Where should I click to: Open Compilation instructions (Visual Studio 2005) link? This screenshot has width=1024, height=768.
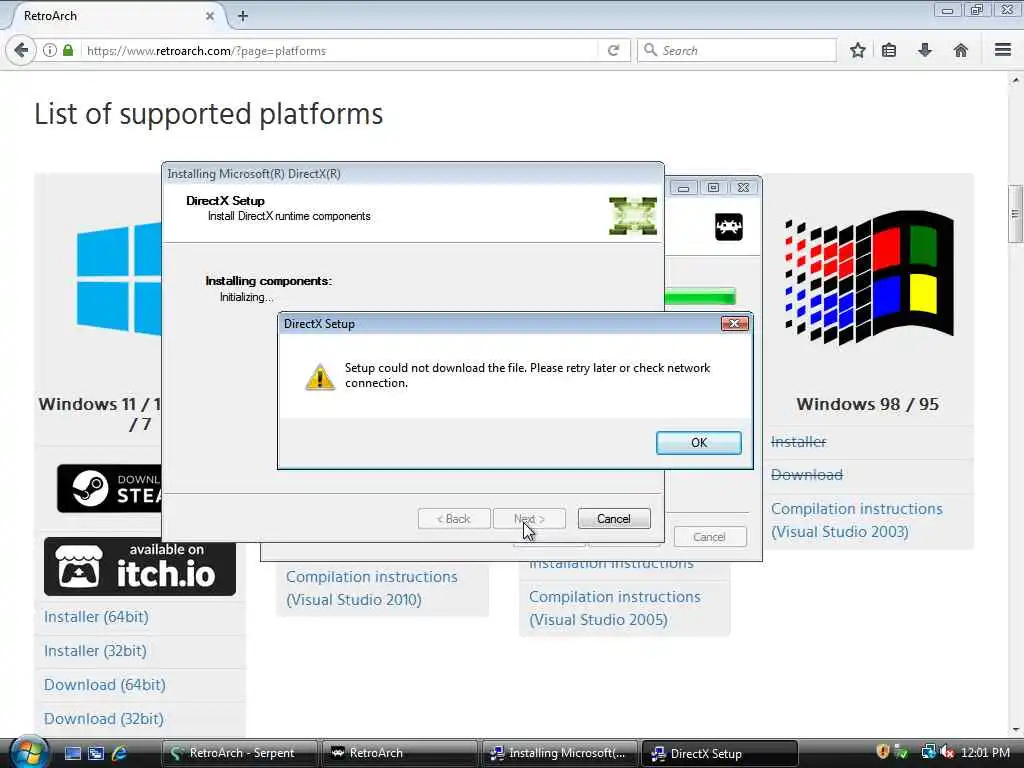point(615,608)
